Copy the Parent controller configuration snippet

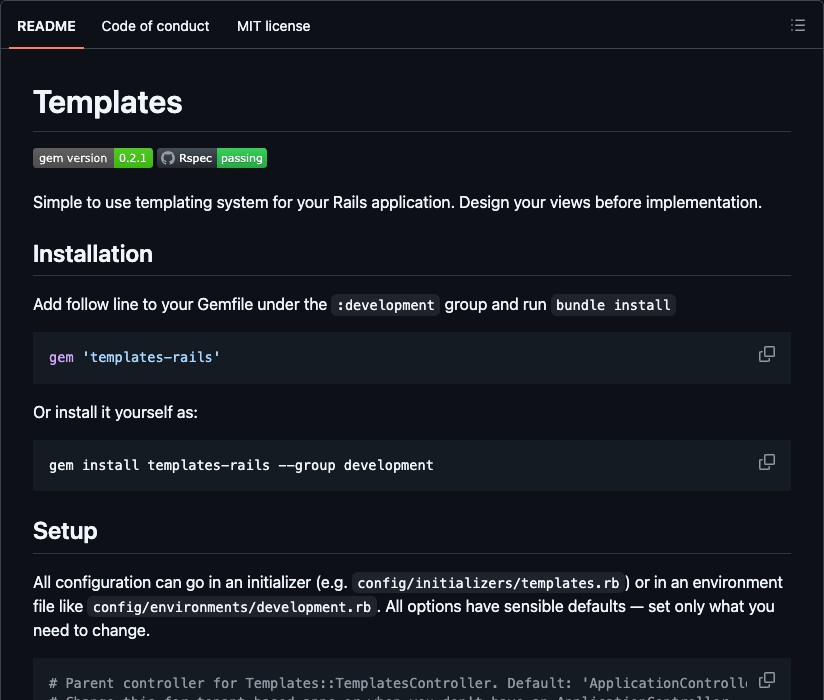pyautogui.click(x=767, y=680)
